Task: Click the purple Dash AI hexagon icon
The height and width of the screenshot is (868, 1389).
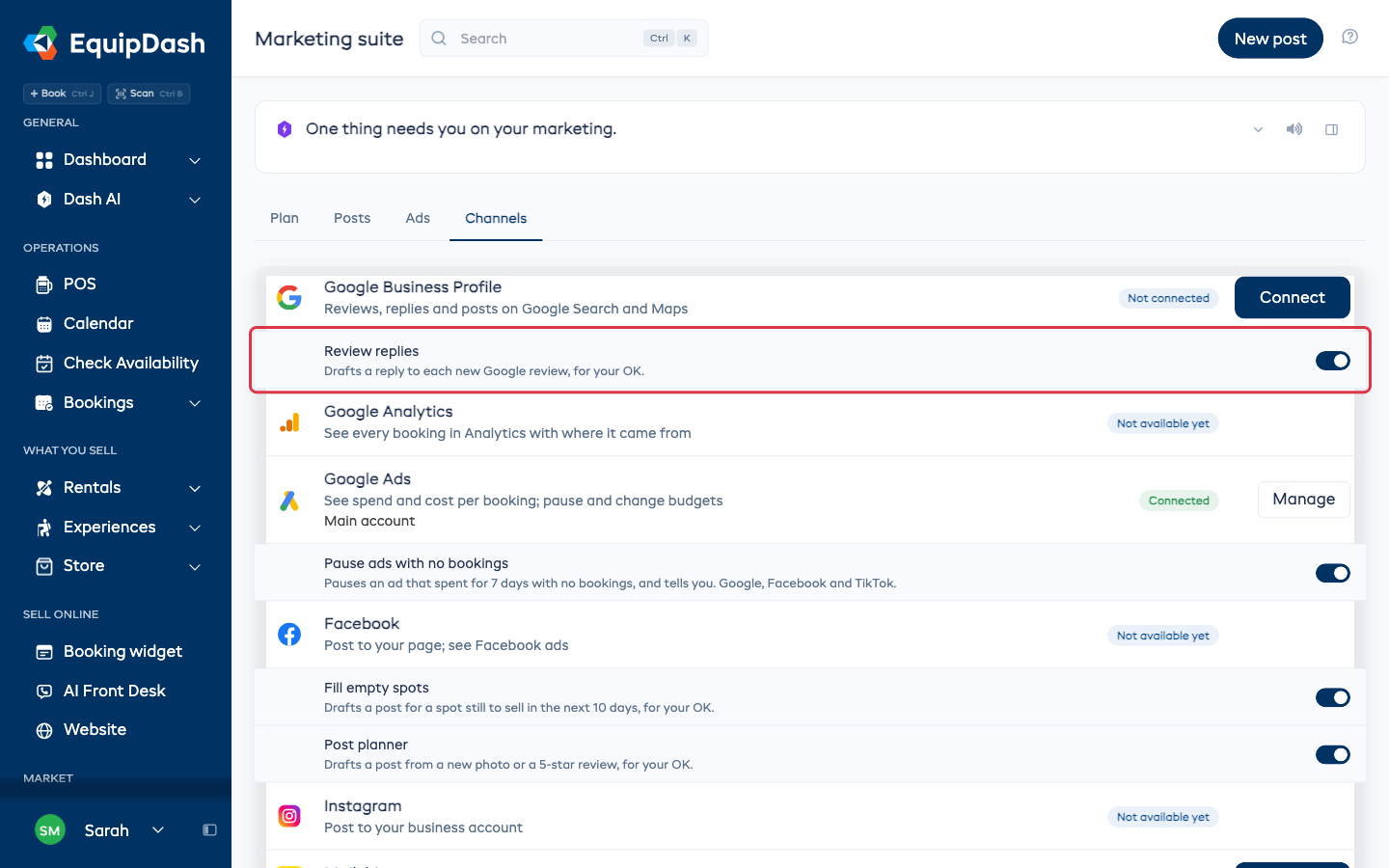Action: tap(285, 129)
